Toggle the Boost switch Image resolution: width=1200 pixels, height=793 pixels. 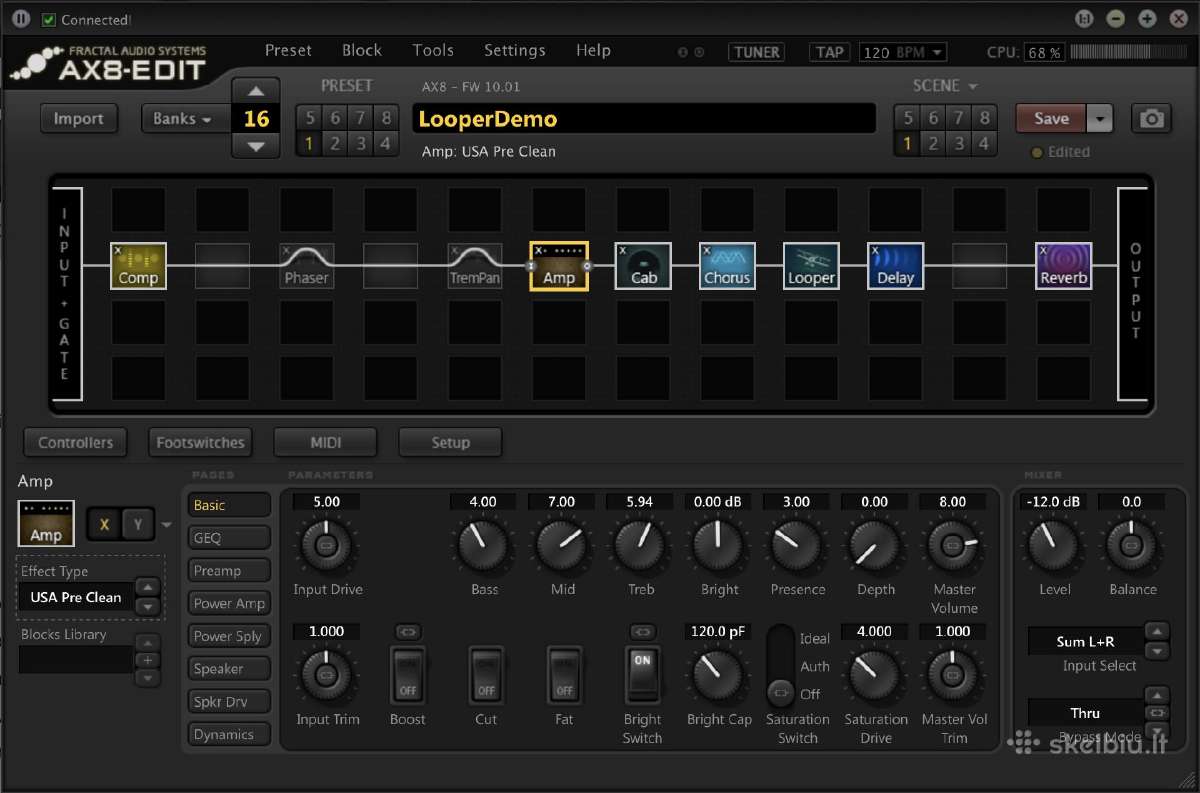pos(407,675)
